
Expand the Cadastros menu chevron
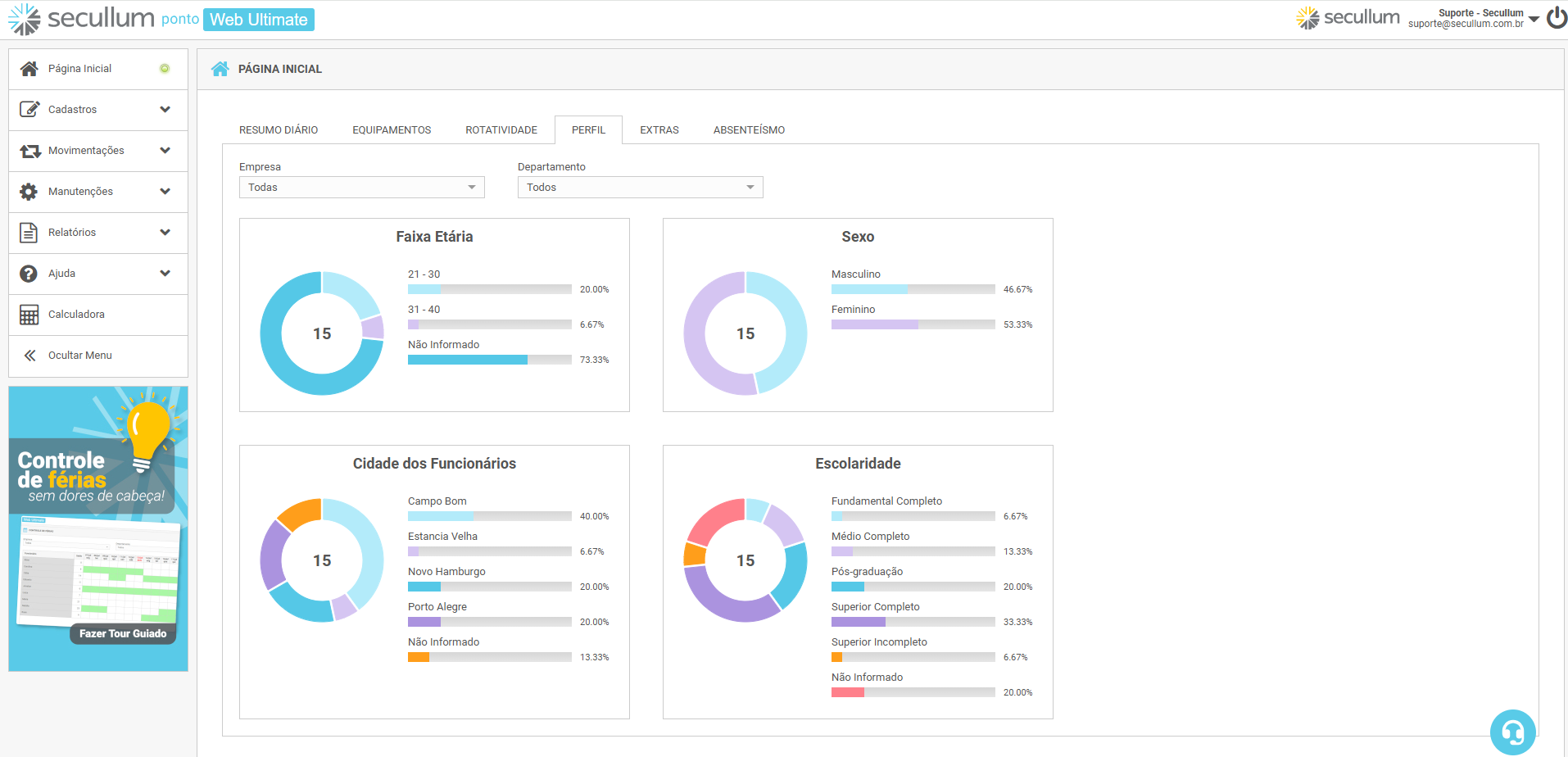coord(165,110)
